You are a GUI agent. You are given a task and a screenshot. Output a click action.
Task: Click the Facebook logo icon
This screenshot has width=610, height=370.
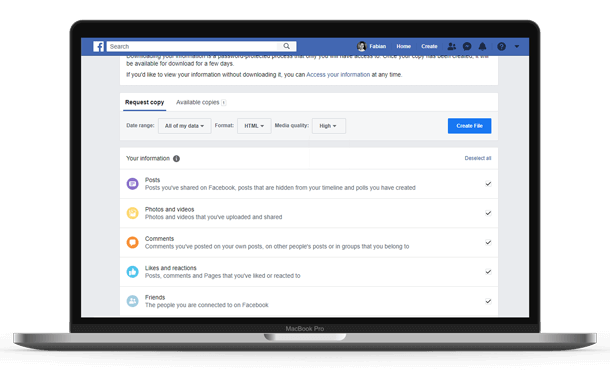tap(98, 46)
